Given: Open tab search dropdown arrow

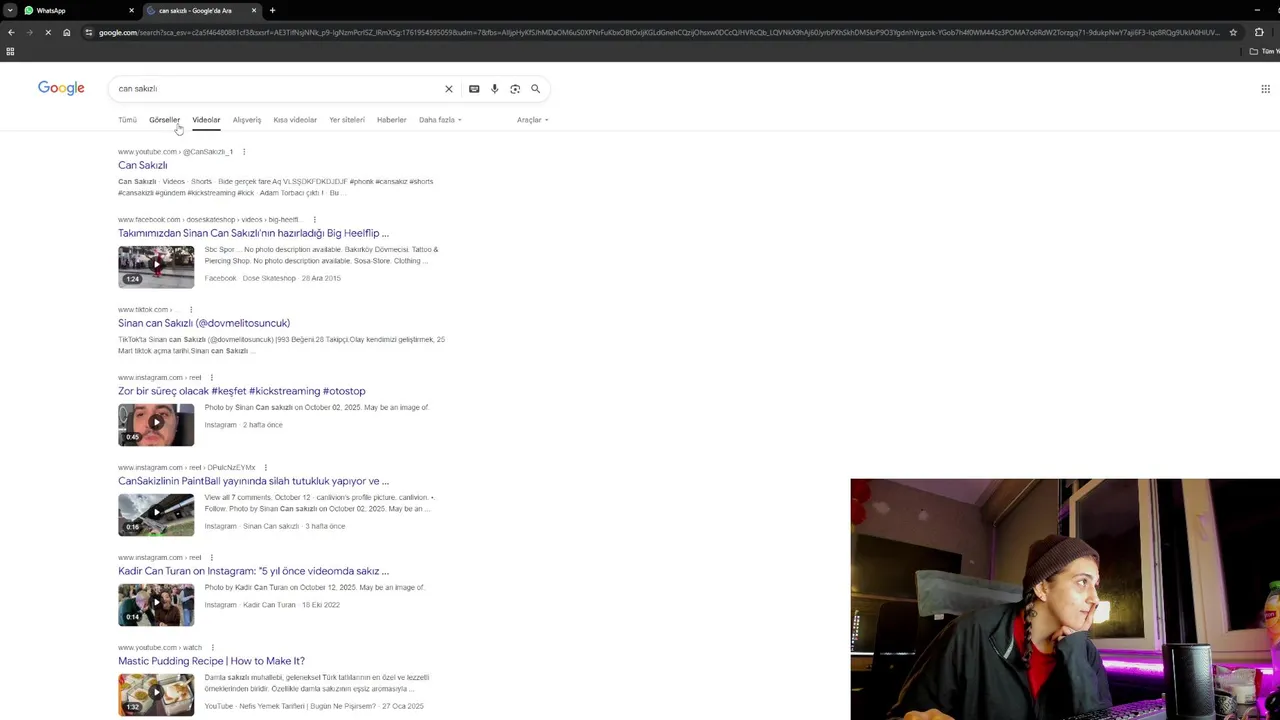Looking at the screenshot, I should pos(10,10).
